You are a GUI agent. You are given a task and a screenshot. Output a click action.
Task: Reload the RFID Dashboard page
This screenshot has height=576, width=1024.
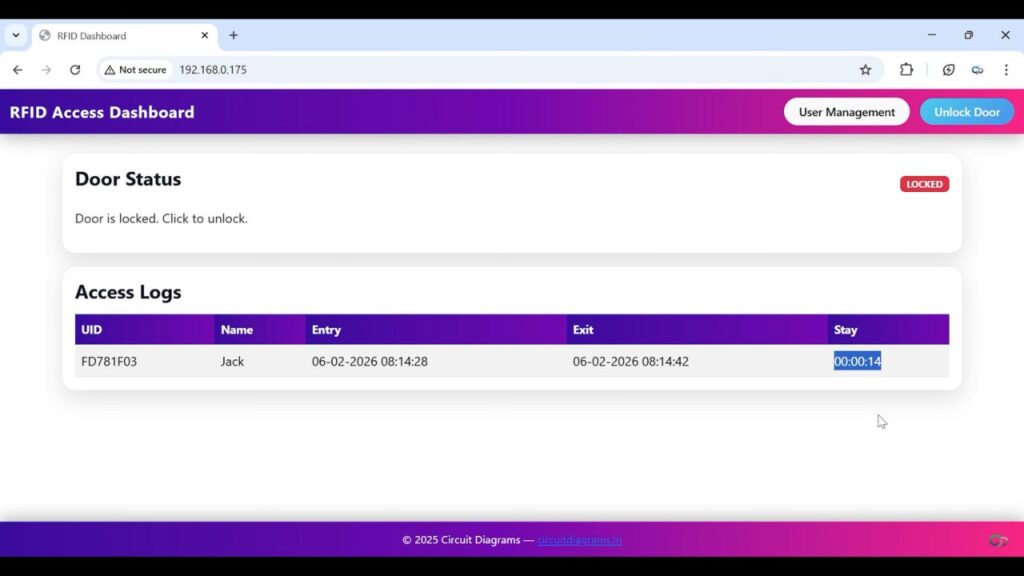(x=75, y=70)
